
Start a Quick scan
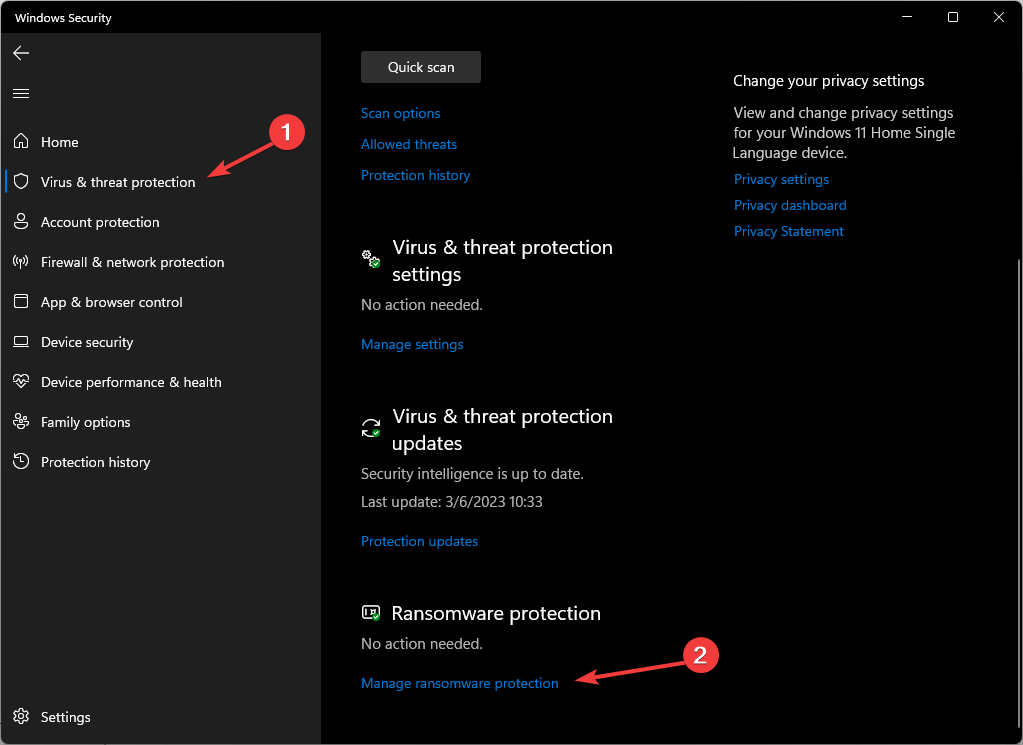pyautogui.click(x=420, y=66)
